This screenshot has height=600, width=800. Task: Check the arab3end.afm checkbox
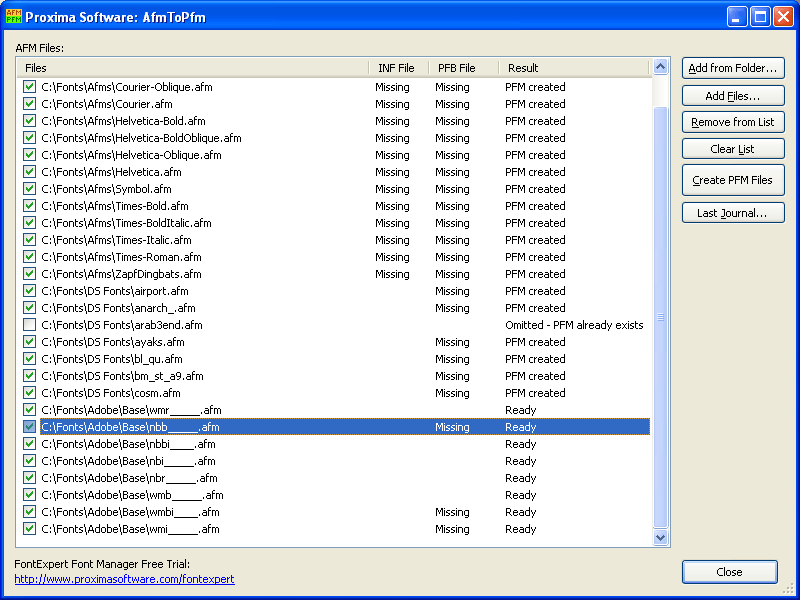[30, 325]
